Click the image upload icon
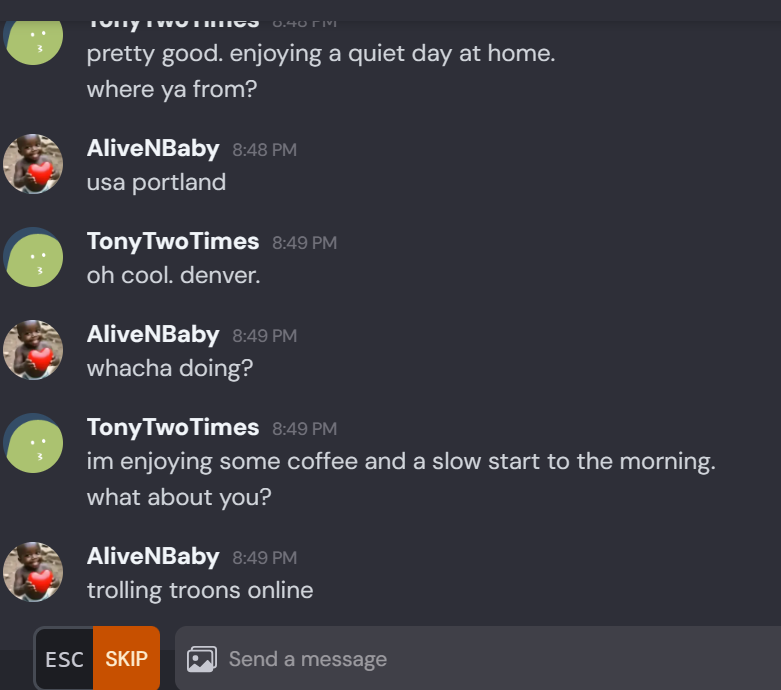 202,659
